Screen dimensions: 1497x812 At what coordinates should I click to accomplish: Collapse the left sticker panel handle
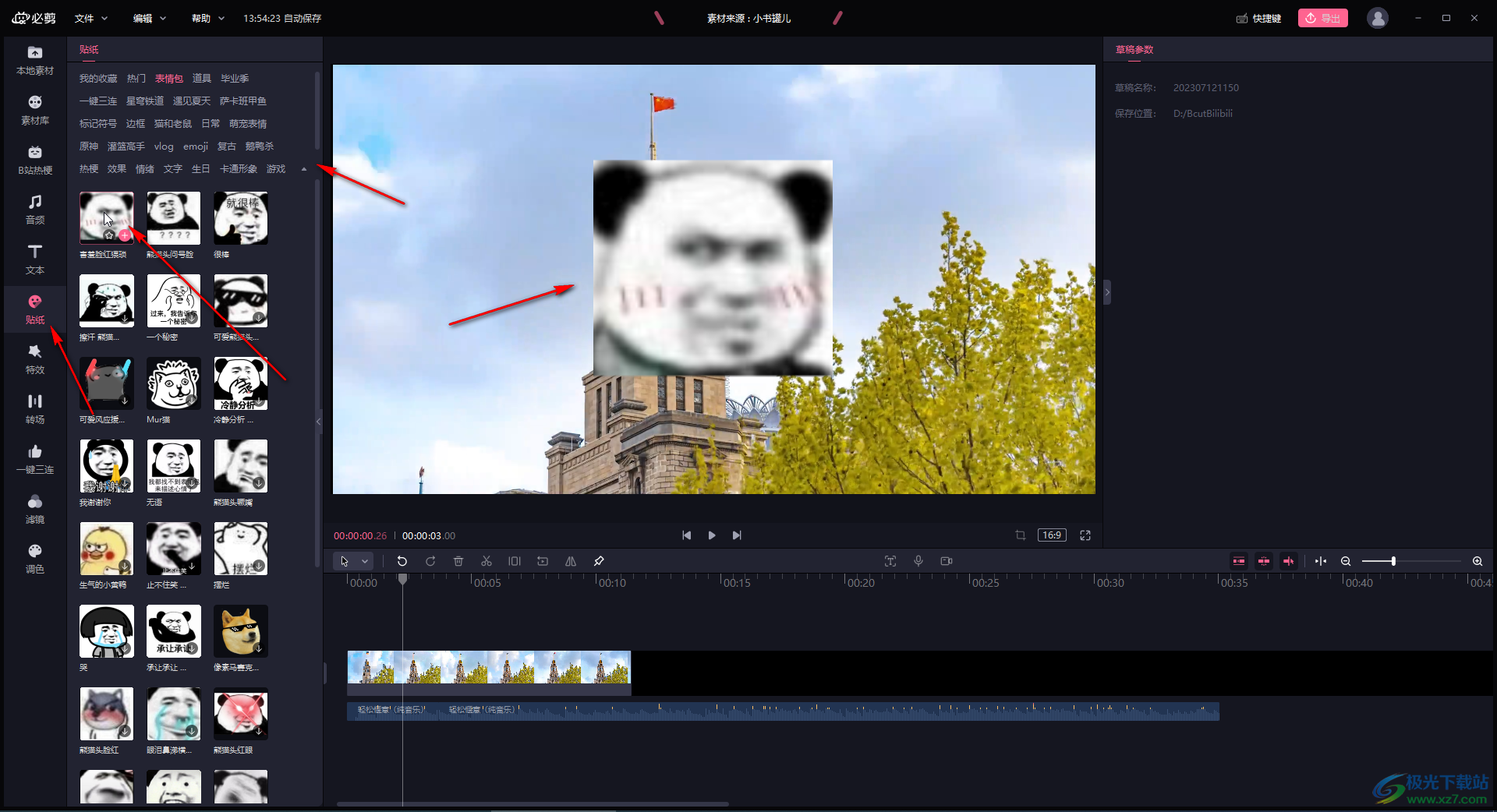coord(319,422)
